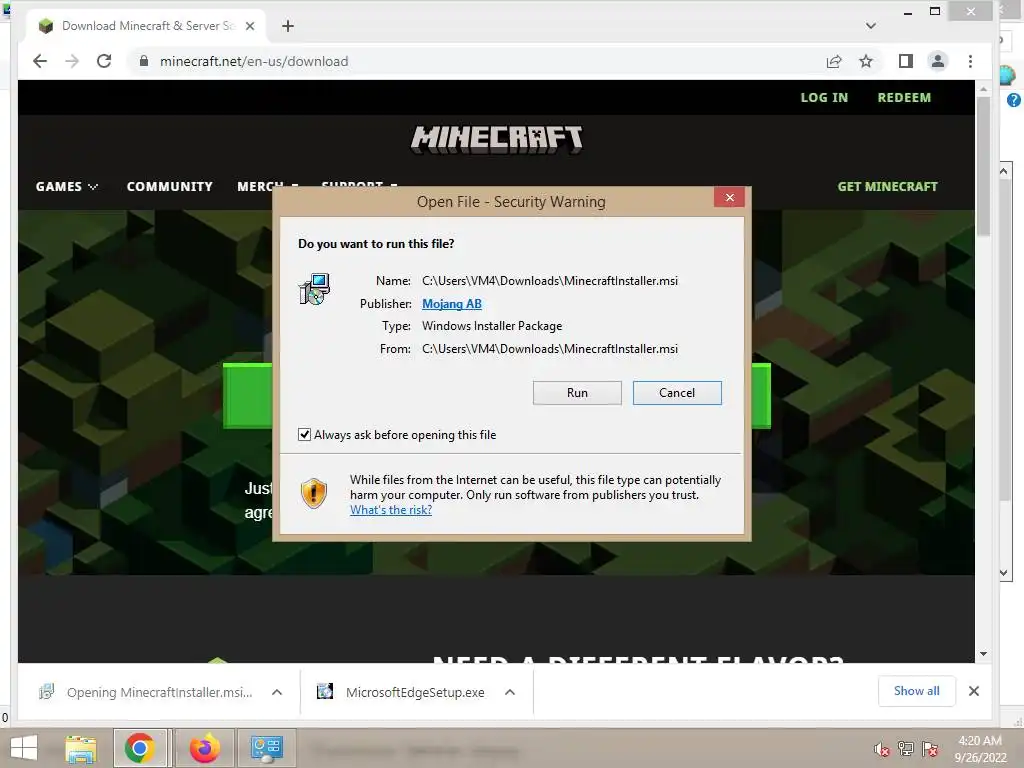Click the installer package icon in dialog
The width and height of the screenshot is (1024, 768).
click(315, 289)
